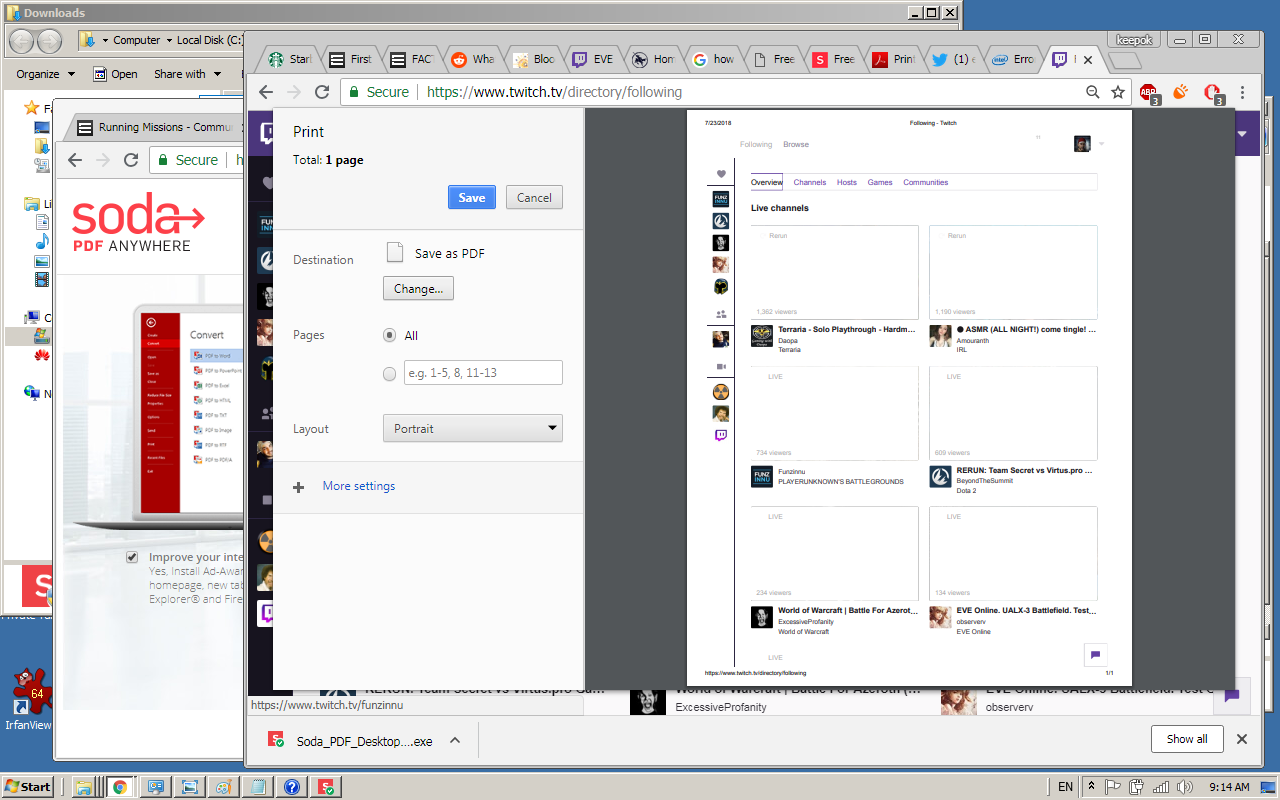The width and height of the screenshot is (1280, 800).
Task: Cancel the Print dialog
Action: (x=534, y=197)
